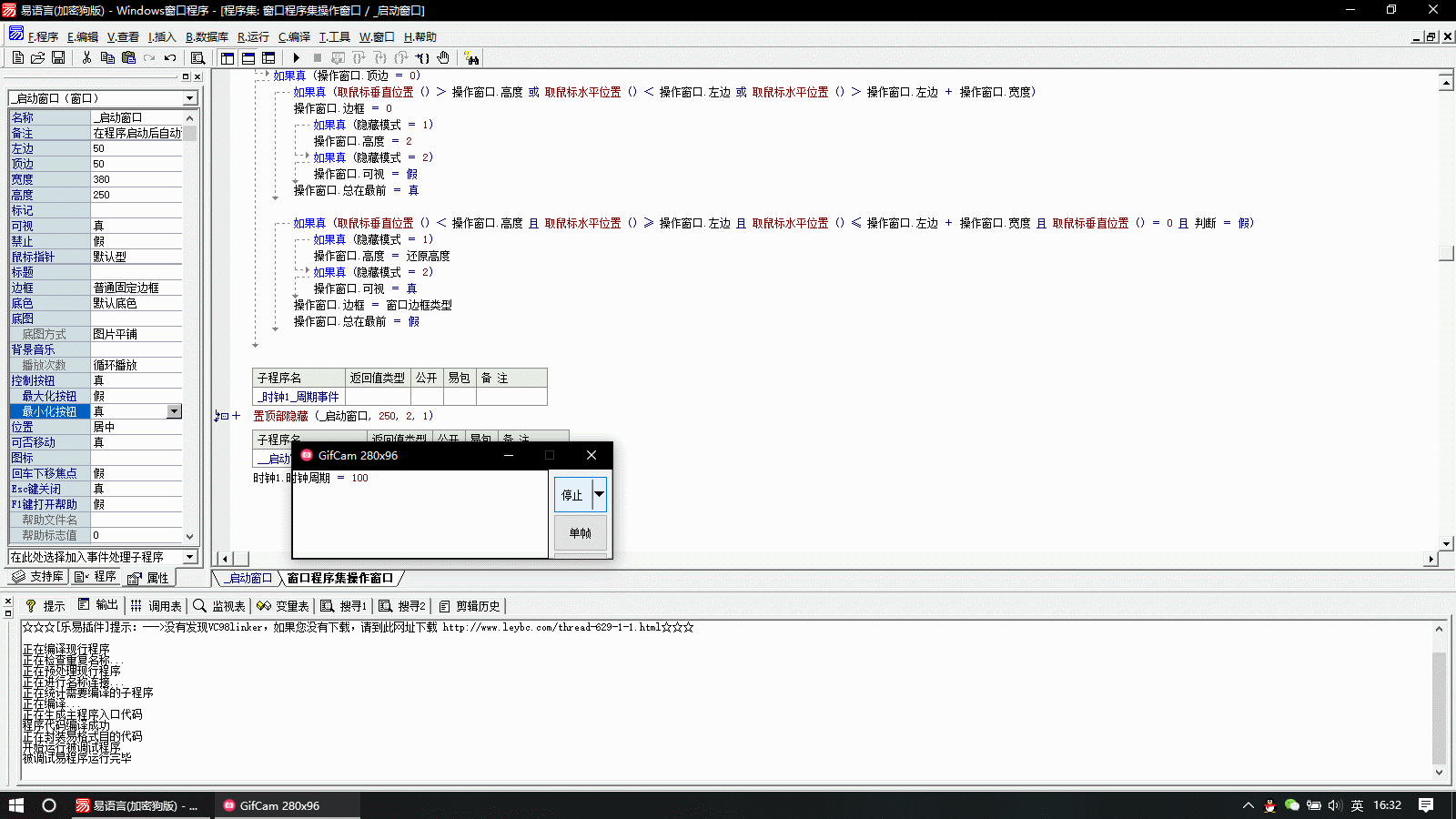Click the Copy toolbar icon
The height and width of the screenshot is (819, 1456).
tap(107, 57)
